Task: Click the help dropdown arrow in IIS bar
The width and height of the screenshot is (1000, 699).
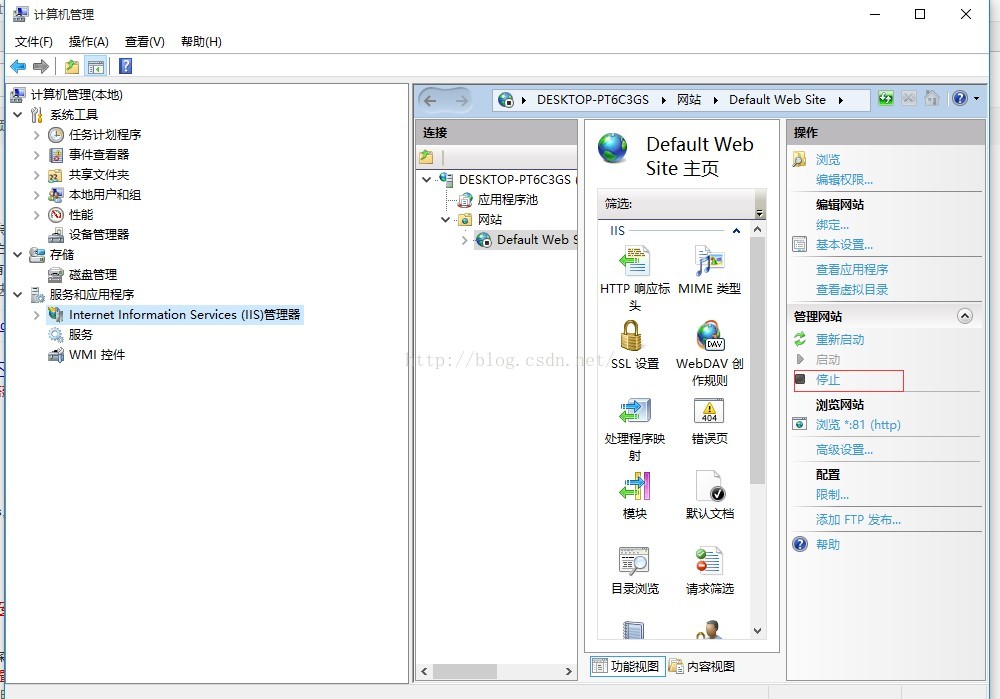Action: pos(976,99)
